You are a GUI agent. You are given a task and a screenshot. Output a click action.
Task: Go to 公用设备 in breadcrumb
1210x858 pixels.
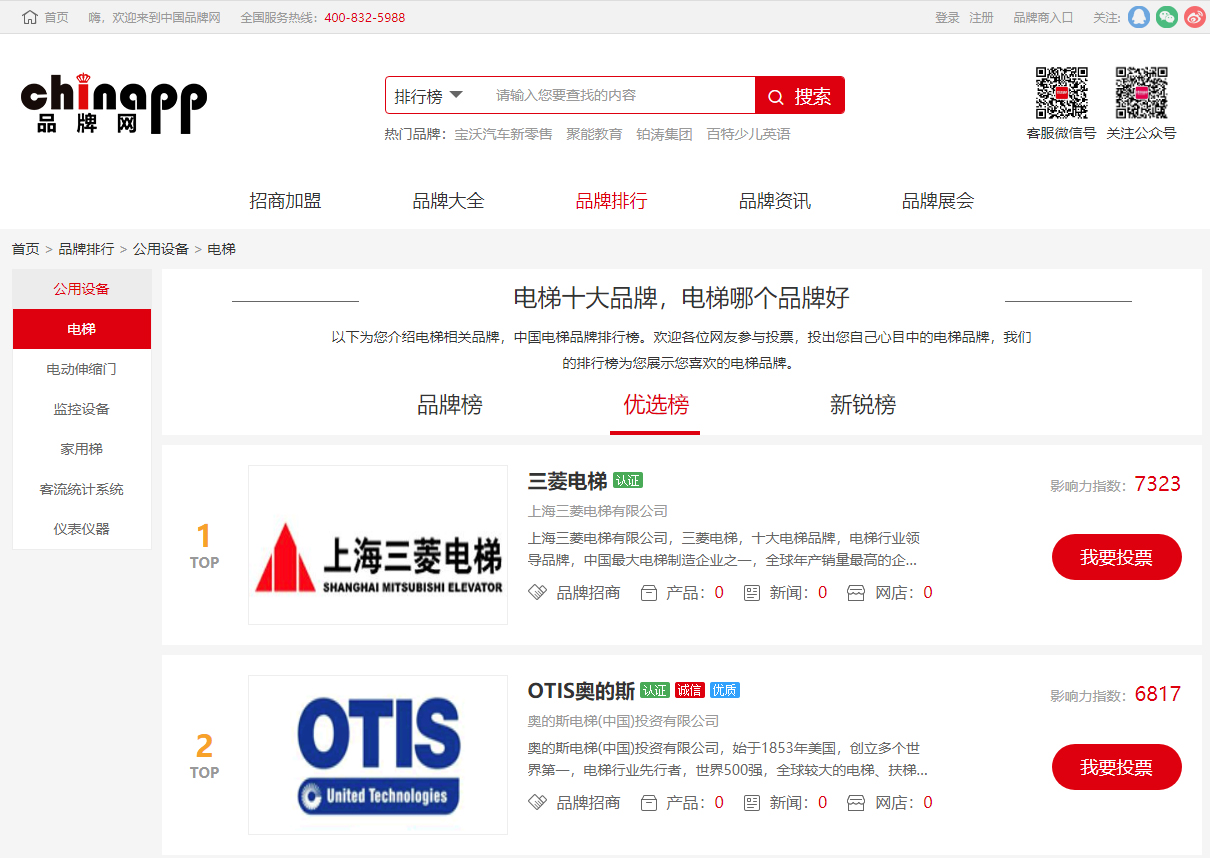tap(161, 249)
